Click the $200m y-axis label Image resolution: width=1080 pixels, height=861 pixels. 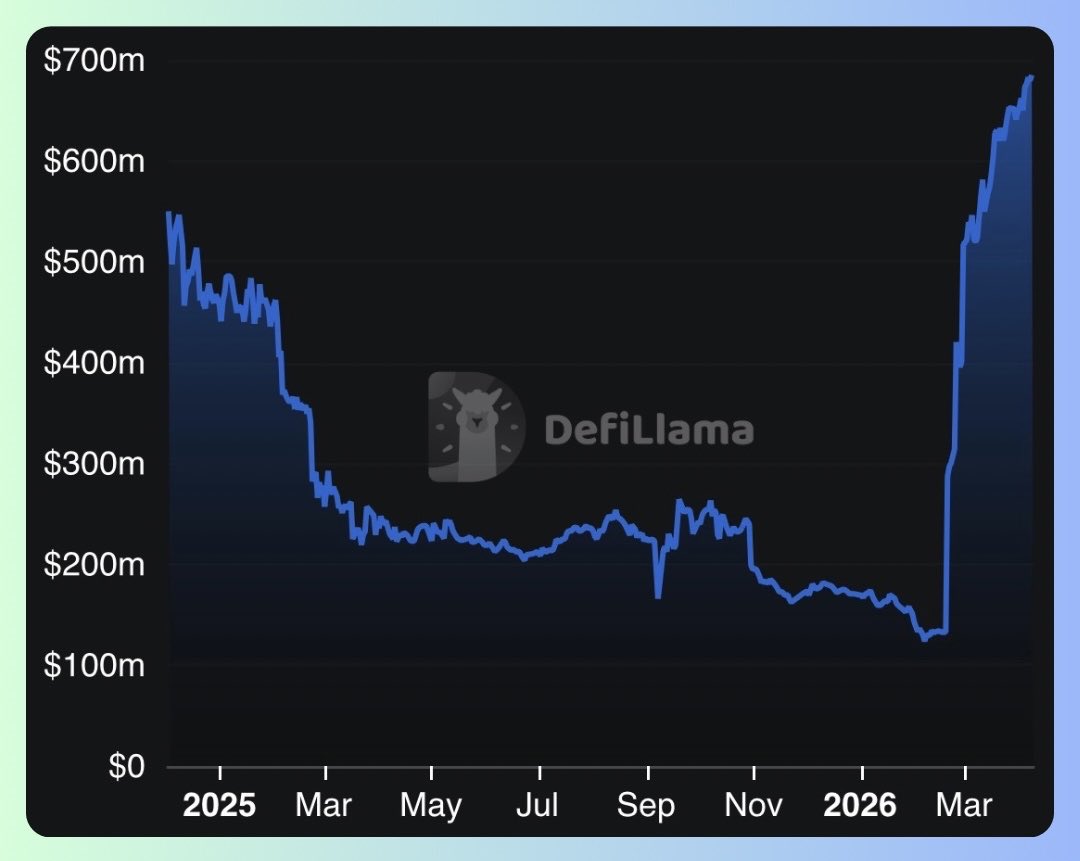94,565
